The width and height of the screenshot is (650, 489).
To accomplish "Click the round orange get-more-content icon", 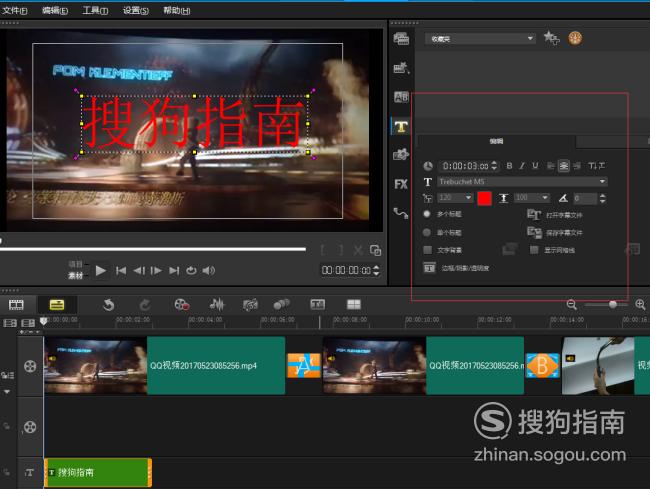I will pyautogui.click(x=575, y=38).
